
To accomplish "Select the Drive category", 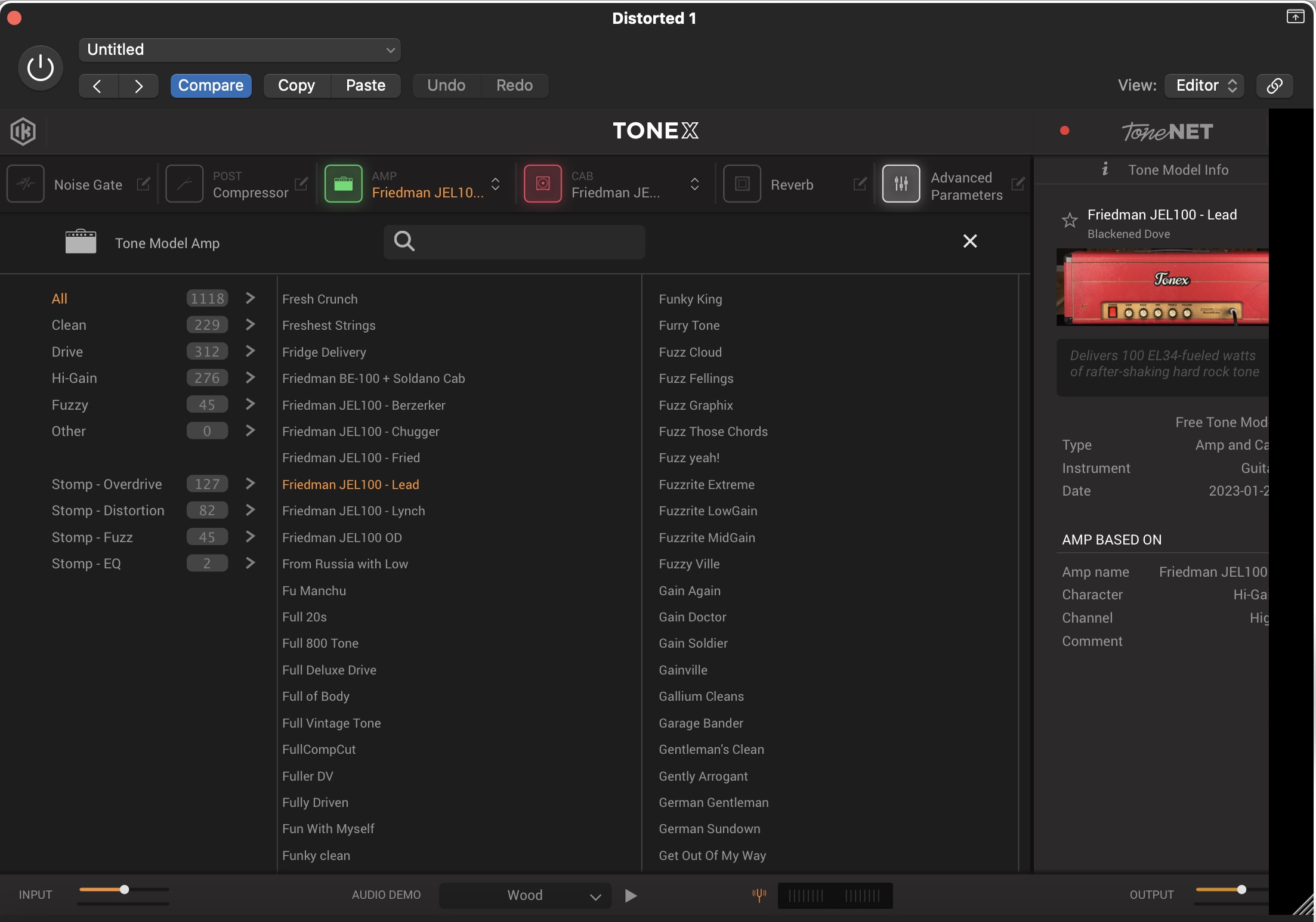I will (67, 351).
